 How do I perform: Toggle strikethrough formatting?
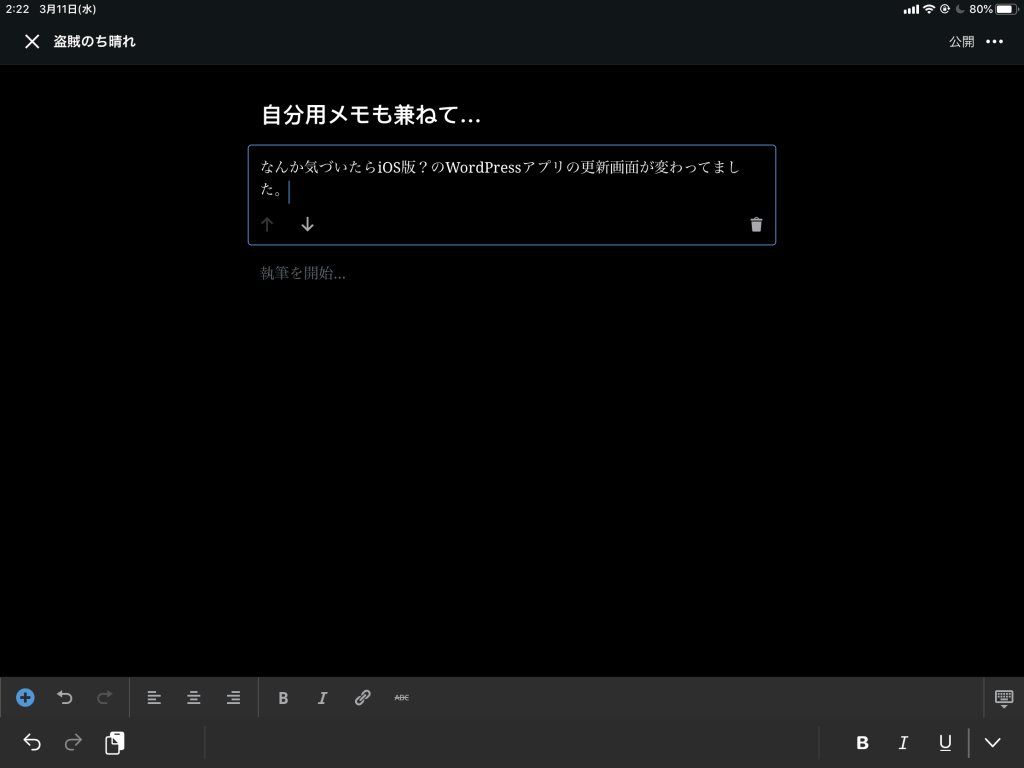[401, 698]
